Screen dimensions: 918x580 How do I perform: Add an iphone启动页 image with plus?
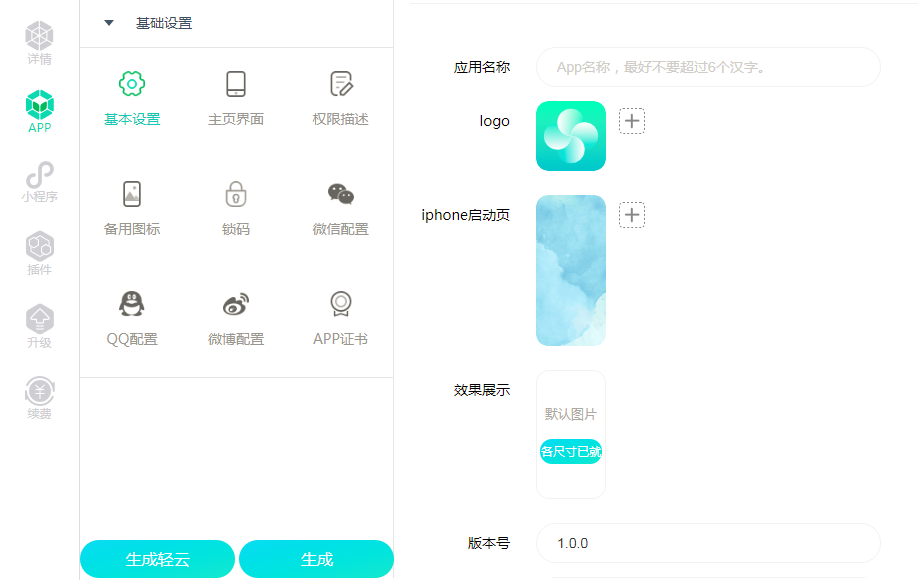coord(632,215)
